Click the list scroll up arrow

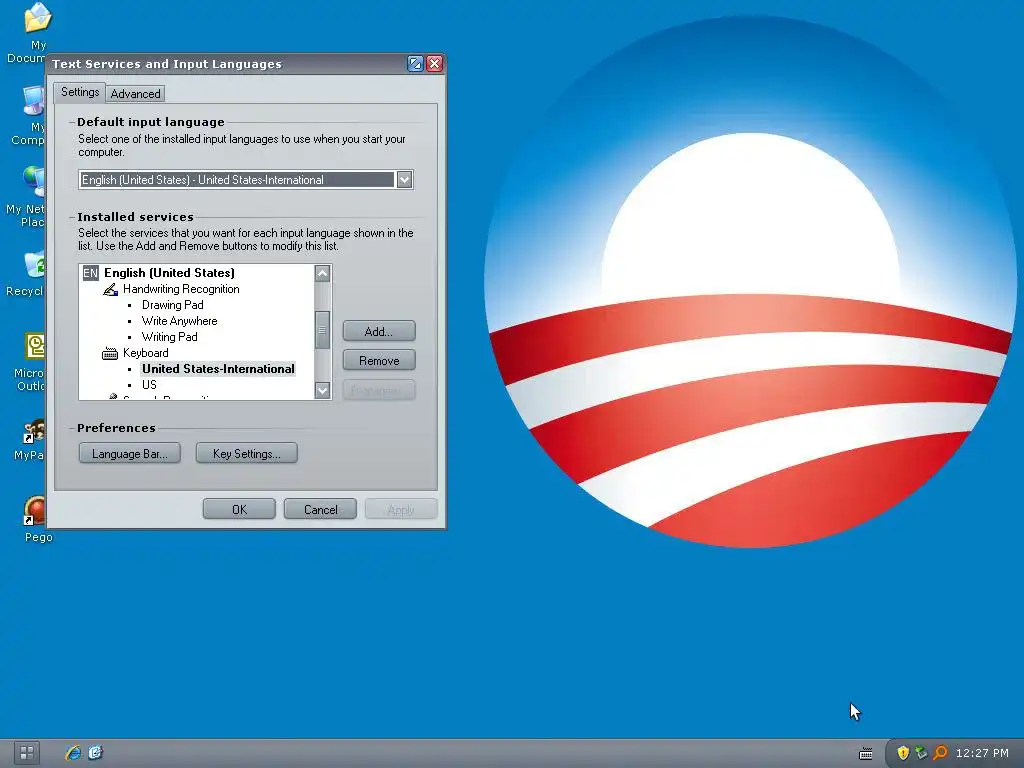click(323, 273)
